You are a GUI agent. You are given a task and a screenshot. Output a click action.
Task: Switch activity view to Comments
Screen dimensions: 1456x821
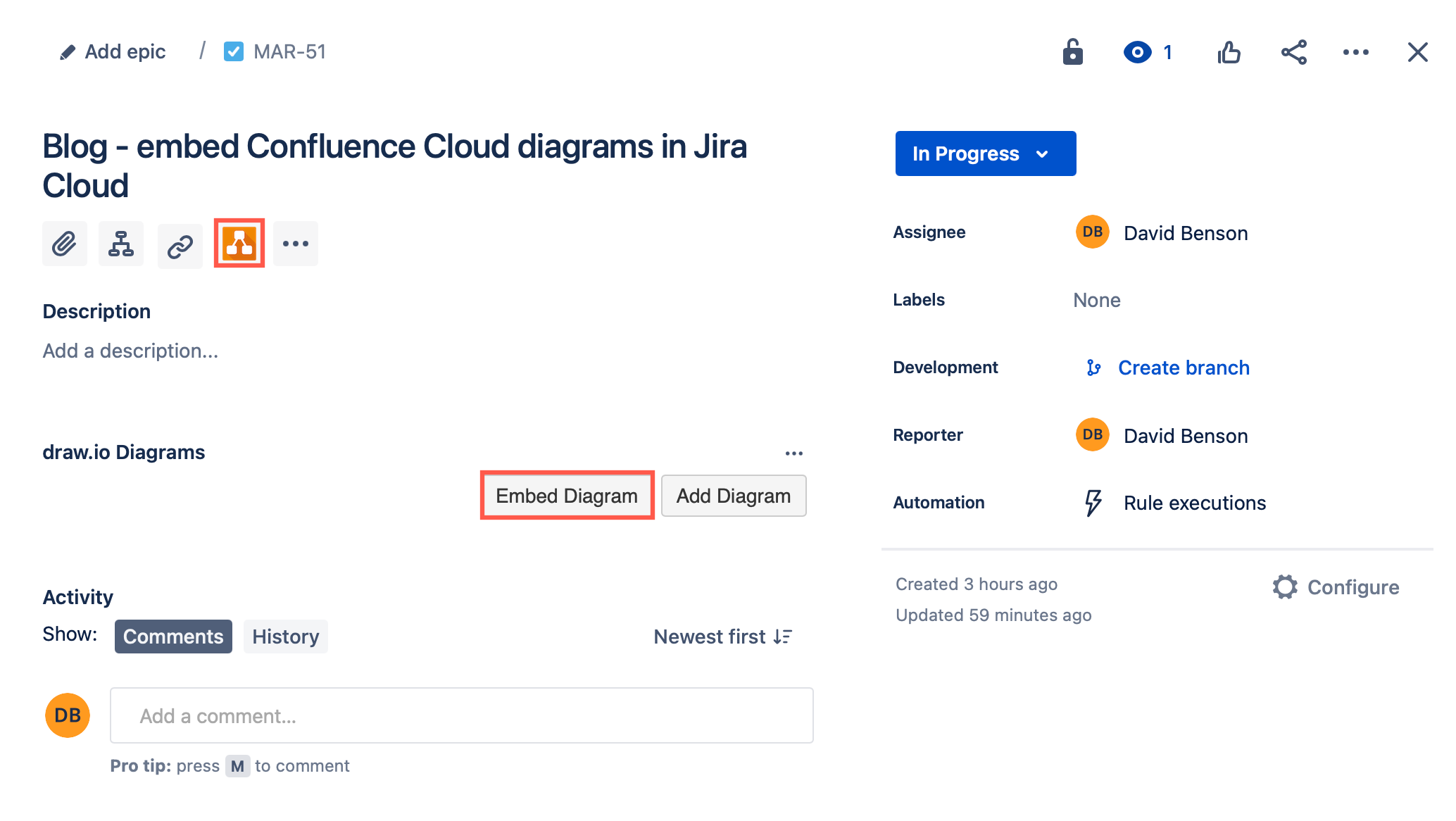click(173, 636)
